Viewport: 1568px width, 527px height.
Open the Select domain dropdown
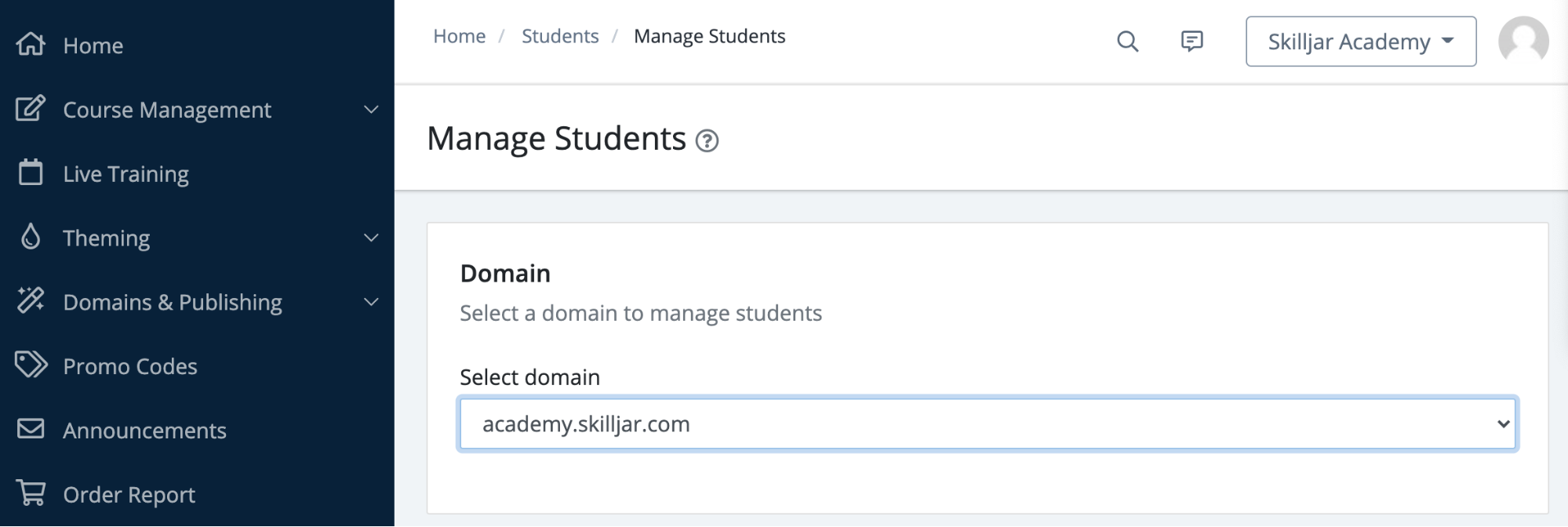[988, 424]
